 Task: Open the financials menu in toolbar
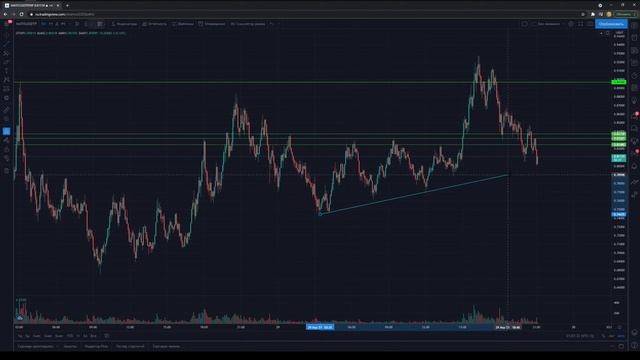(x=155, y=24)
